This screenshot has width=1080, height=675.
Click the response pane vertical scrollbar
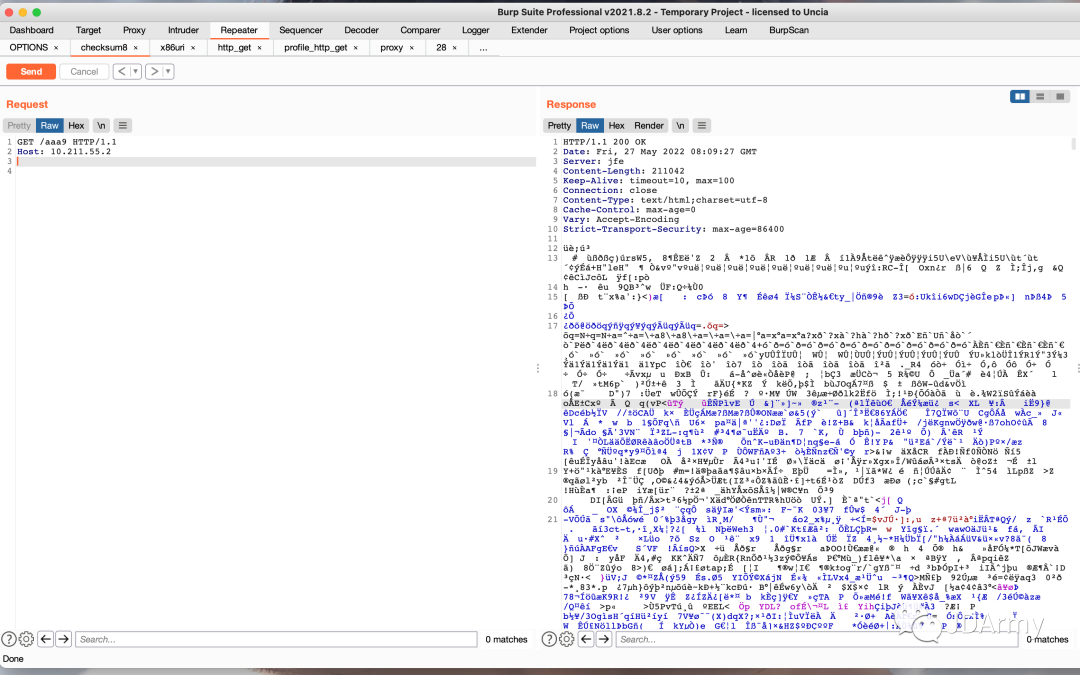tap(1073, 143)
